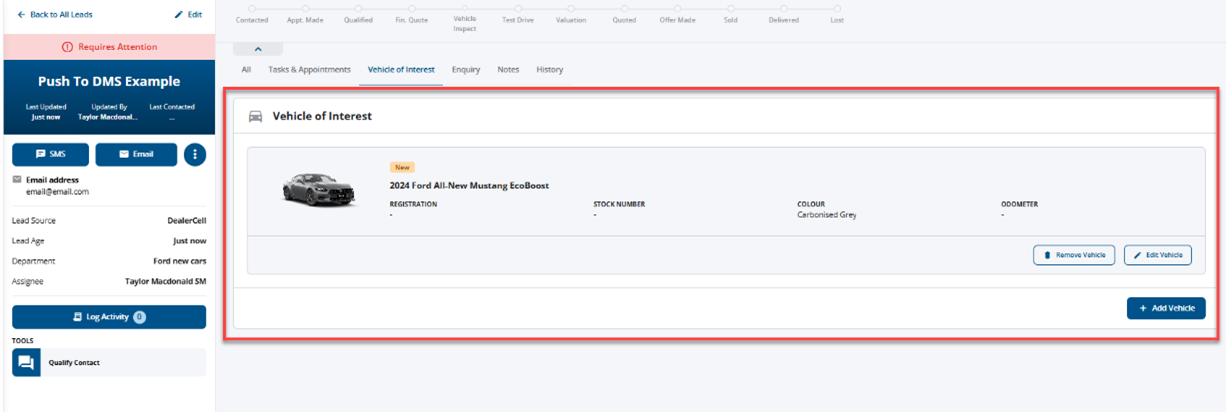Switch to the All tab
This screenshot has height=412, width=1226.
point(246,70)
